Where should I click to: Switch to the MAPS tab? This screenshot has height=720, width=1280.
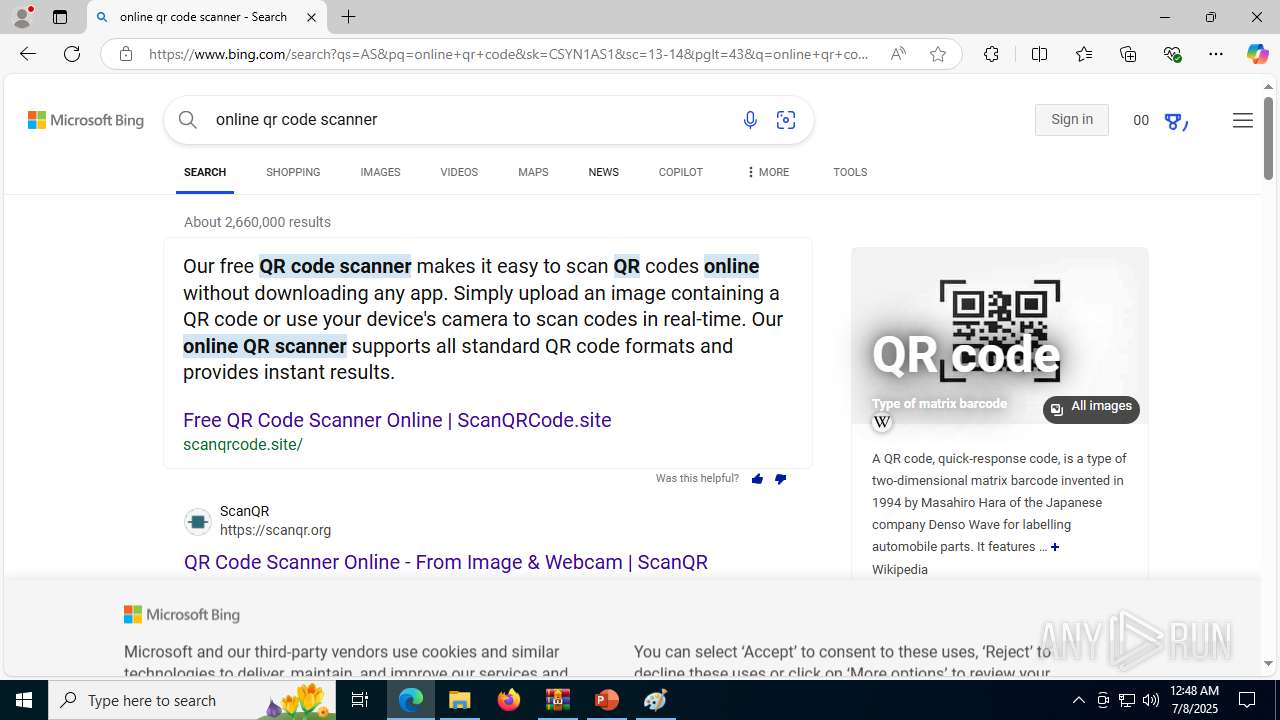pyautogui.click(x=533, y=172)
